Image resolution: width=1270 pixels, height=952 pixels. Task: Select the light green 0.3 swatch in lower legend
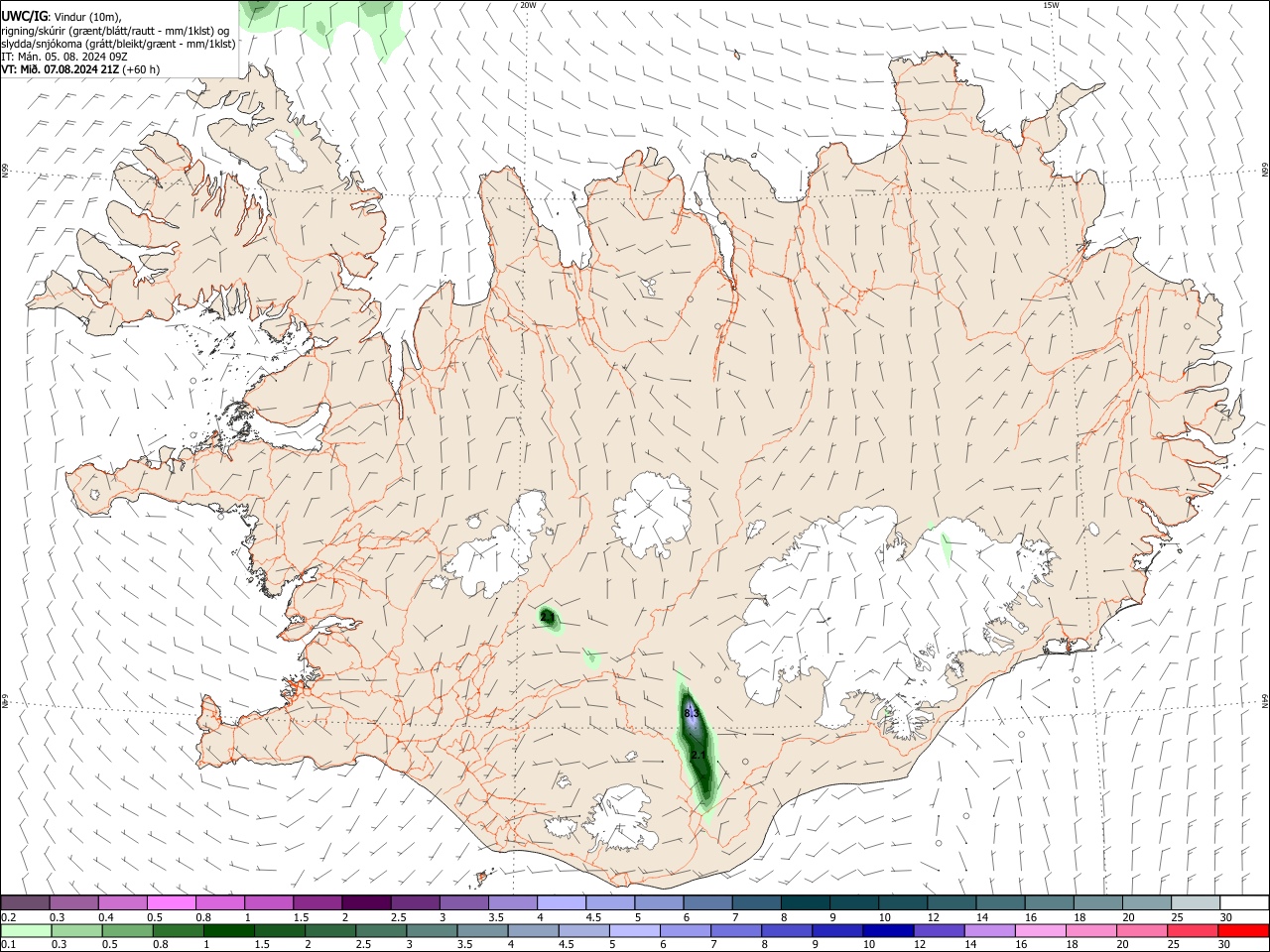[x=77, y=931]
